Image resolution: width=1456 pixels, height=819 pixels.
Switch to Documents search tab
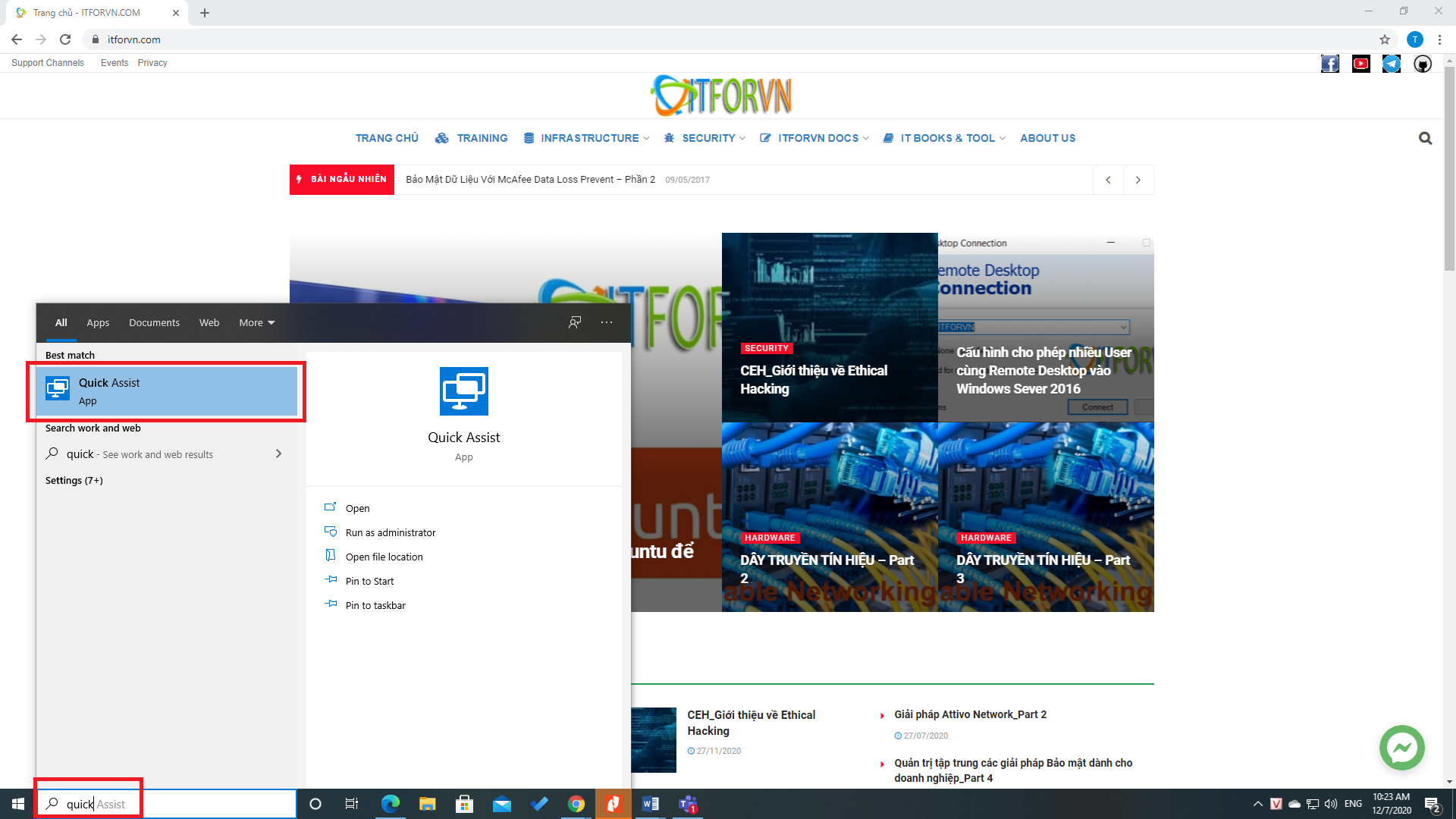tap(154, 322)
